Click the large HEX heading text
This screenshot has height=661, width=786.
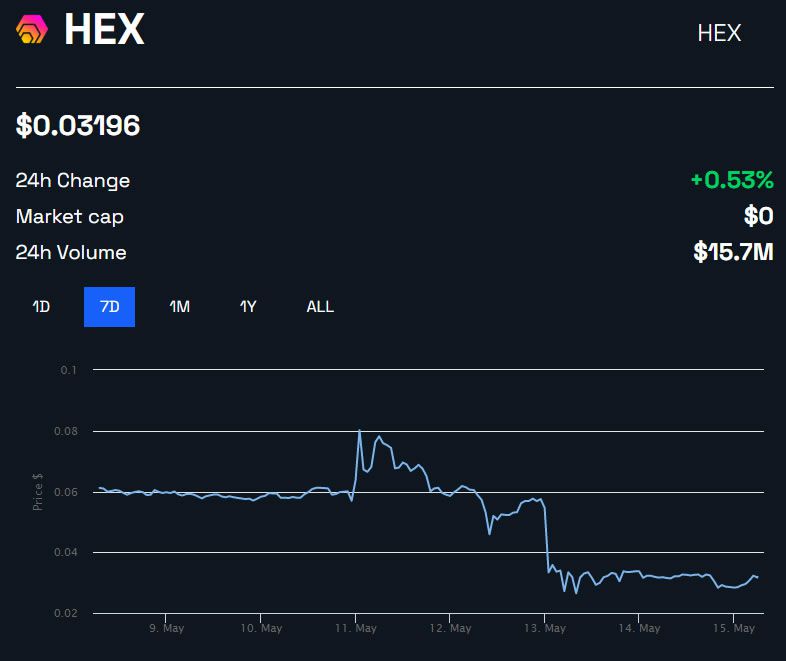point(104,30)
